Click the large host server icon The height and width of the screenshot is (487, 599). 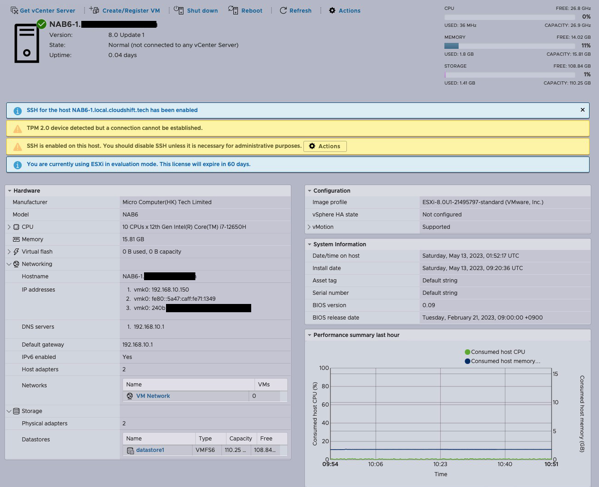point(26,43)
